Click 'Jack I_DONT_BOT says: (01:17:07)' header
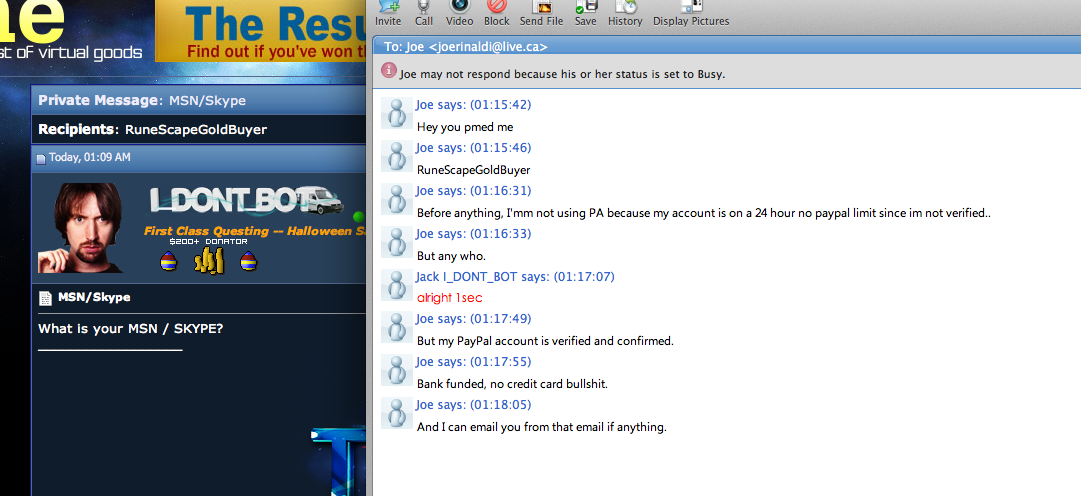The width and height of the screenshot is (1081, 496). (515, 277)
